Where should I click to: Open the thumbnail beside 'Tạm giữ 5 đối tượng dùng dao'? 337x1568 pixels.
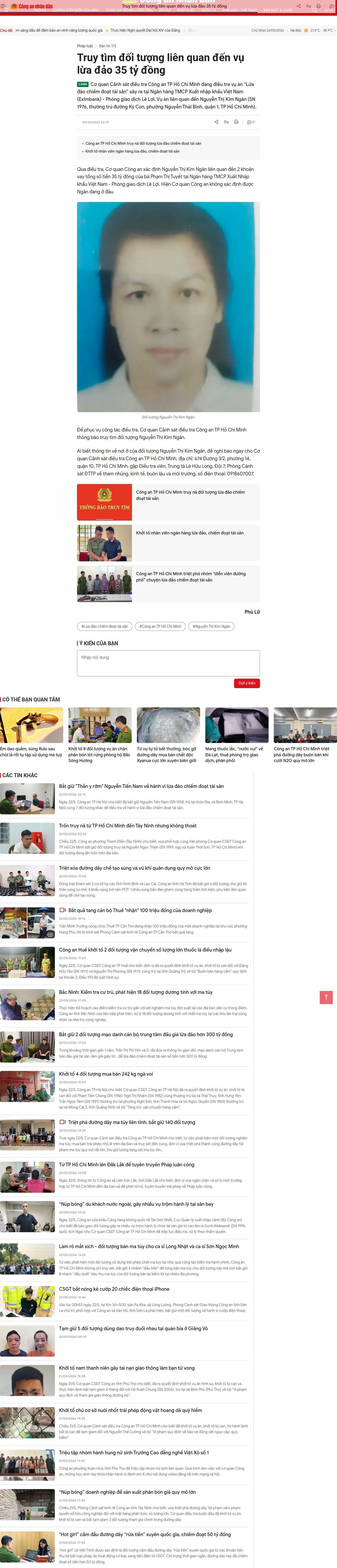[27, 1341]
